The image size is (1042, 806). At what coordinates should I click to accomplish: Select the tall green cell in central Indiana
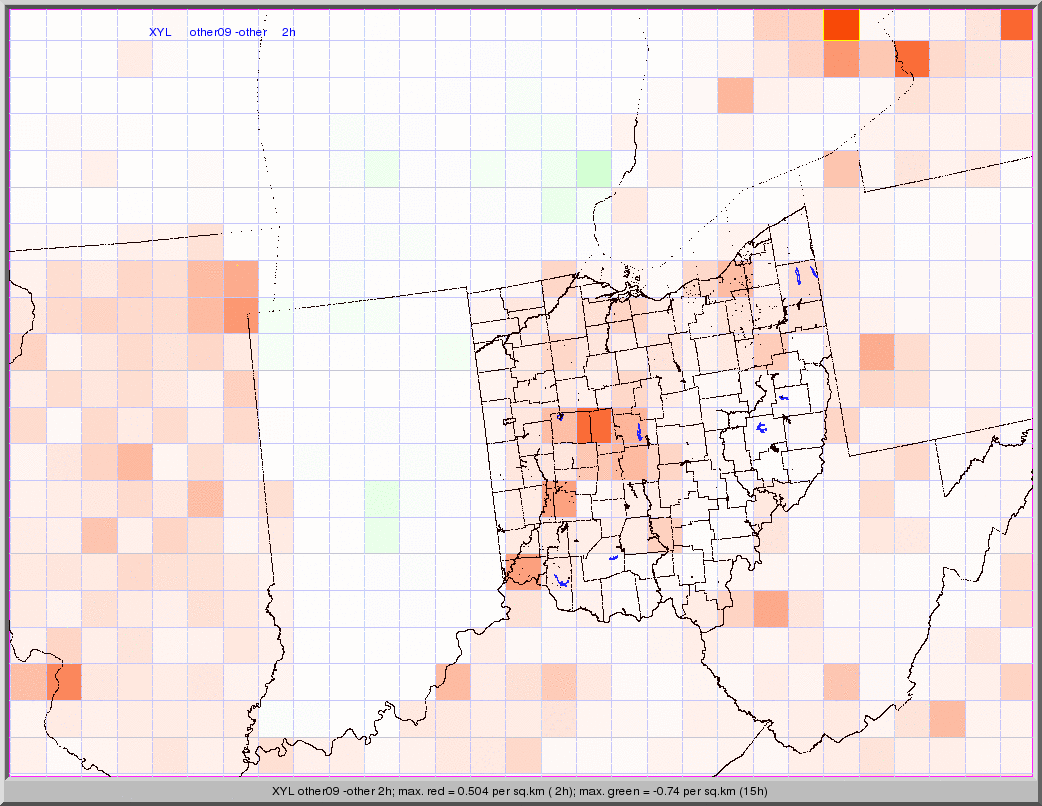coord(381,516)
